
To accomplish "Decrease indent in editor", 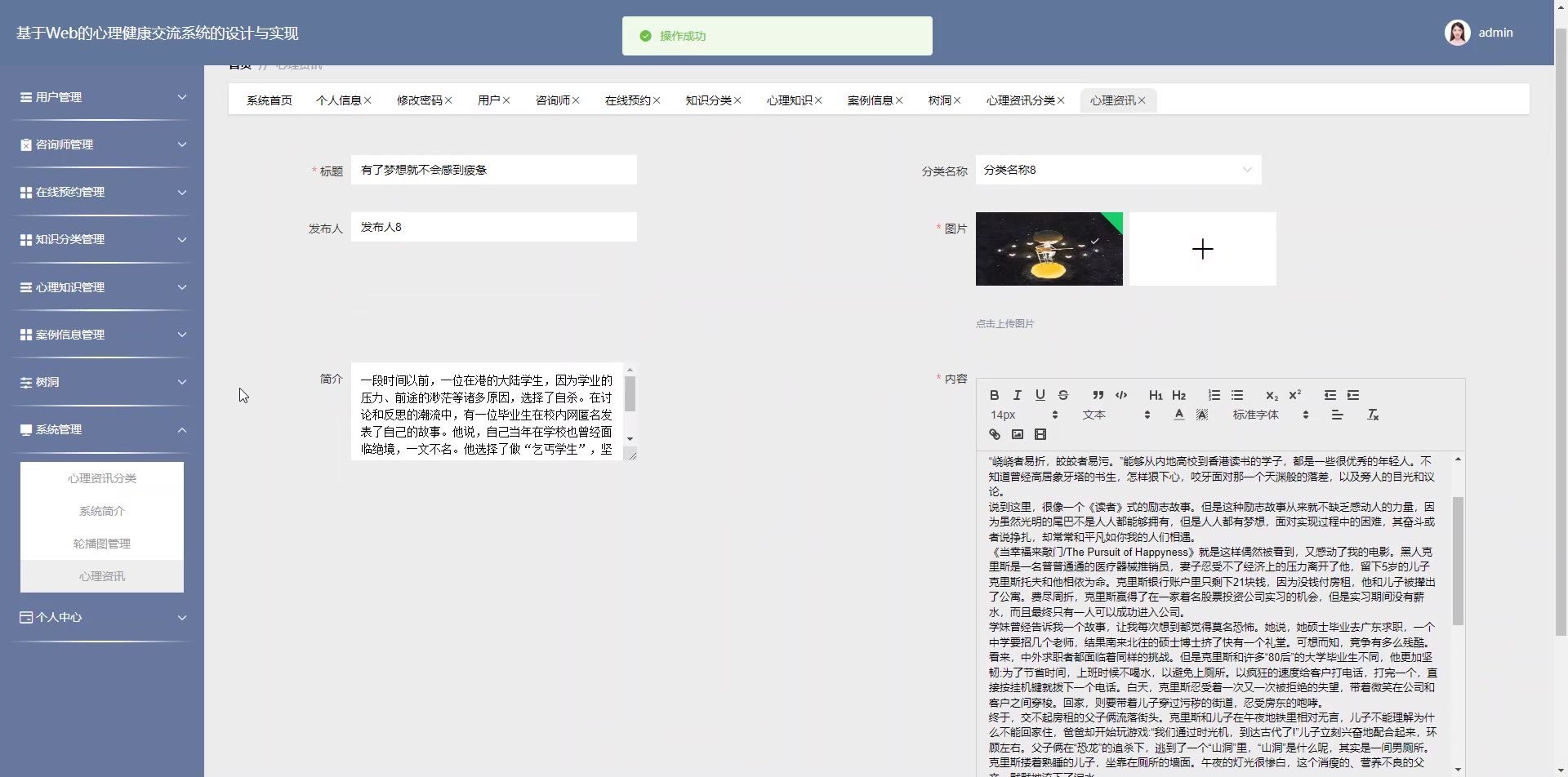I will [x=1330, y=395].
